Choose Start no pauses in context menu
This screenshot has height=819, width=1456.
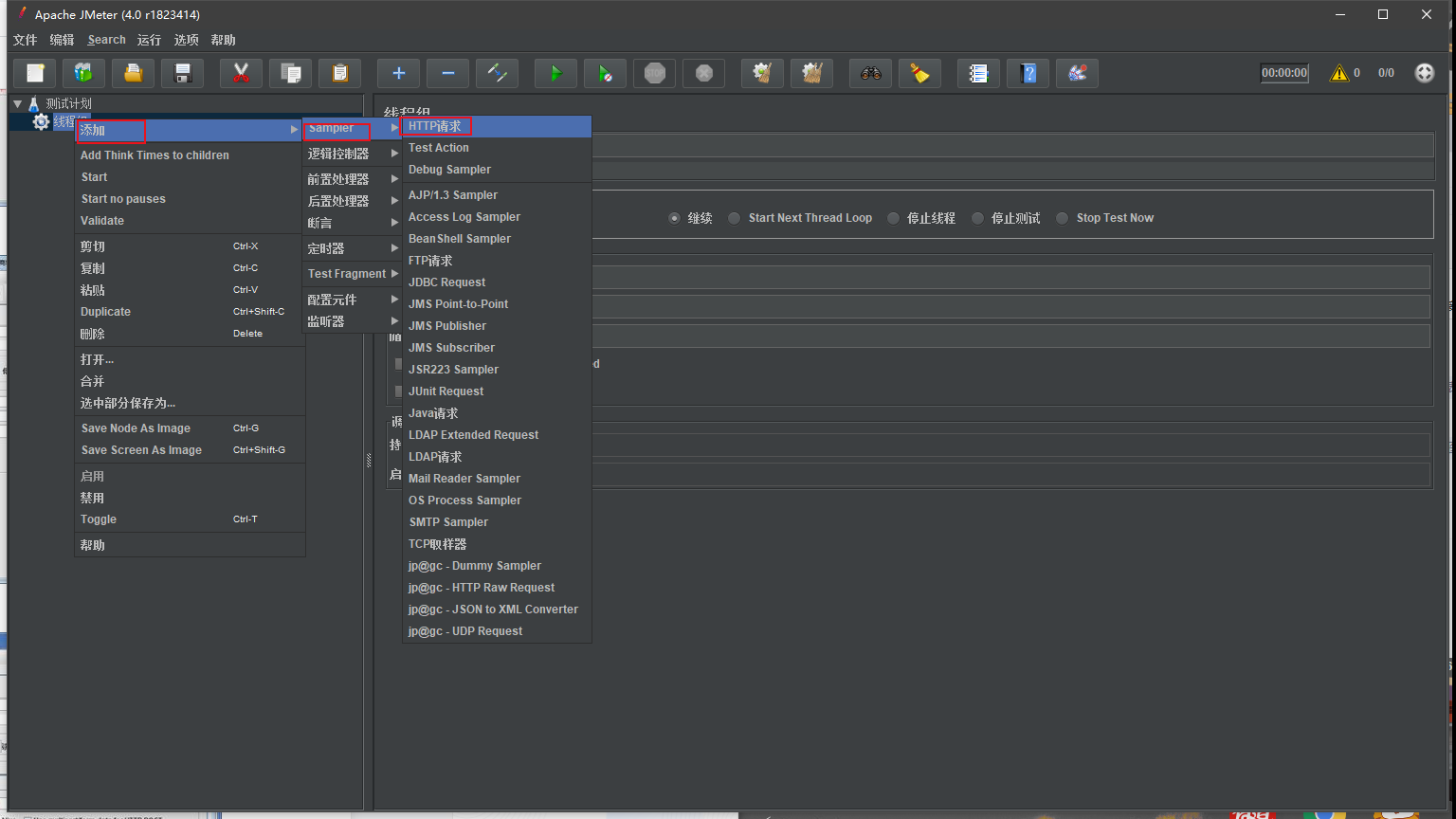(190, 199)
